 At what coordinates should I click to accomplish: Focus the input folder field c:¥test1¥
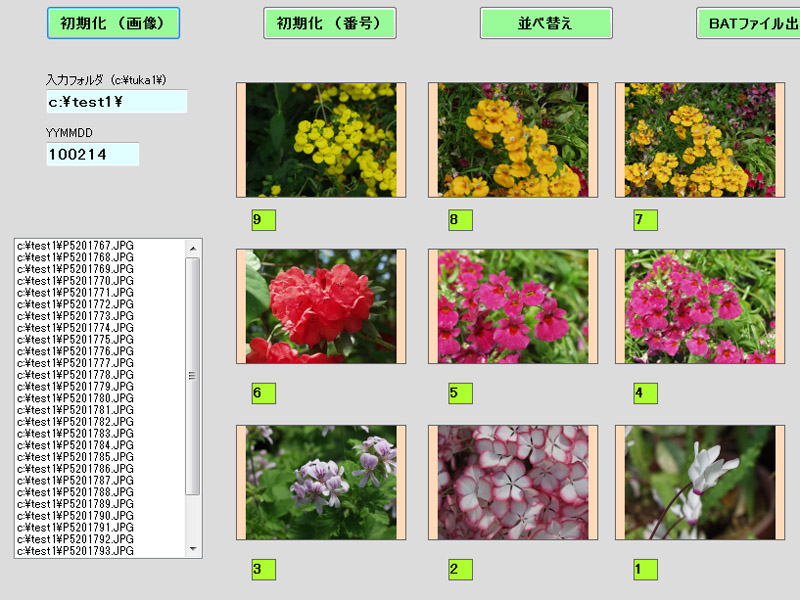[x=117, y=102]
